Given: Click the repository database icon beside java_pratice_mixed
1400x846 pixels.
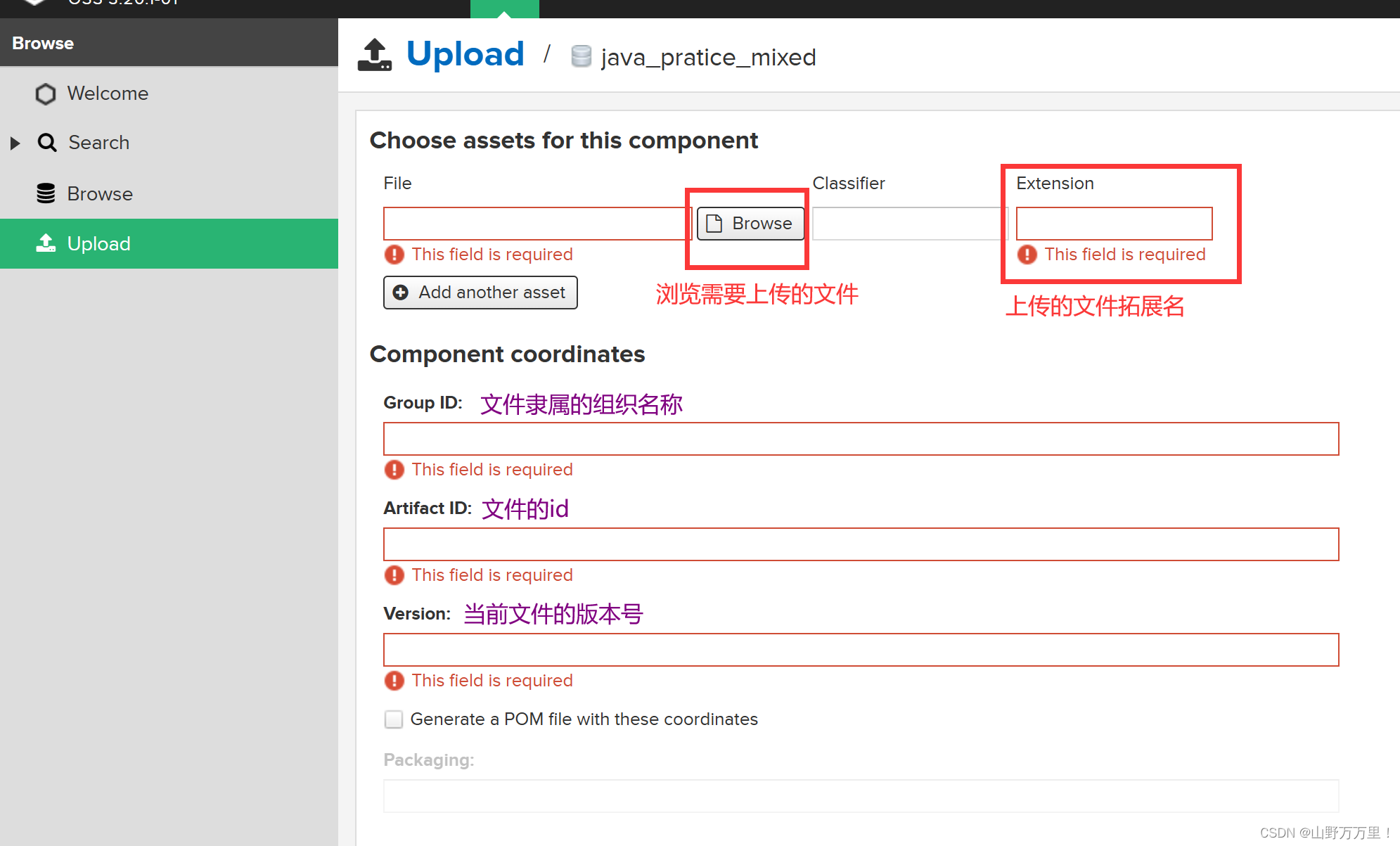Looking at the screenshot, I should (581, 56).
